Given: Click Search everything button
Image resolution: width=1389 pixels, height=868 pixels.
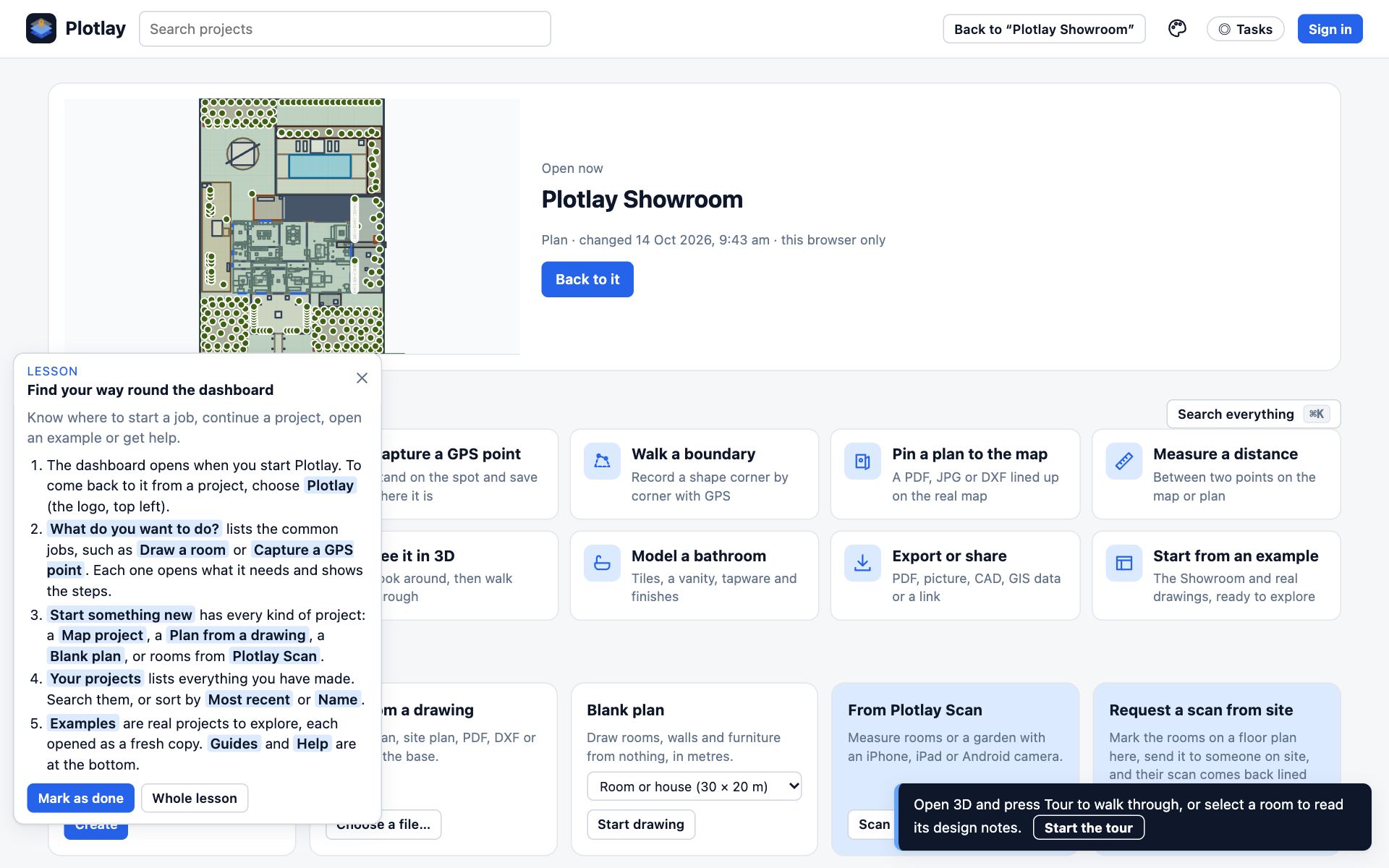Looking at the screenshot, I should [x=1253, y=414].
